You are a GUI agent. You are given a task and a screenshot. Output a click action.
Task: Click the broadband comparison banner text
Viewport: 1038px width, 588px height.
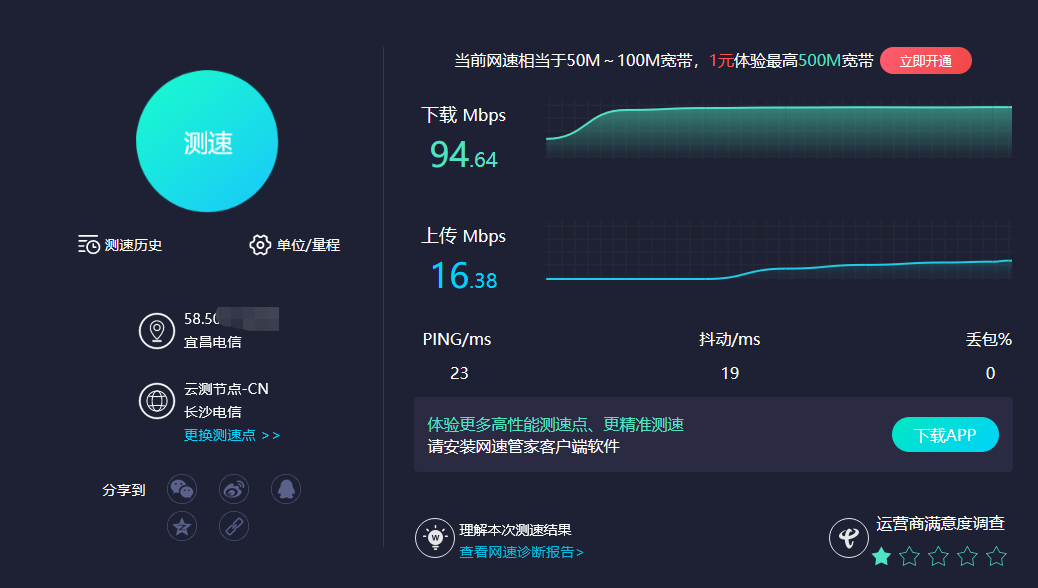click(663, 61)
